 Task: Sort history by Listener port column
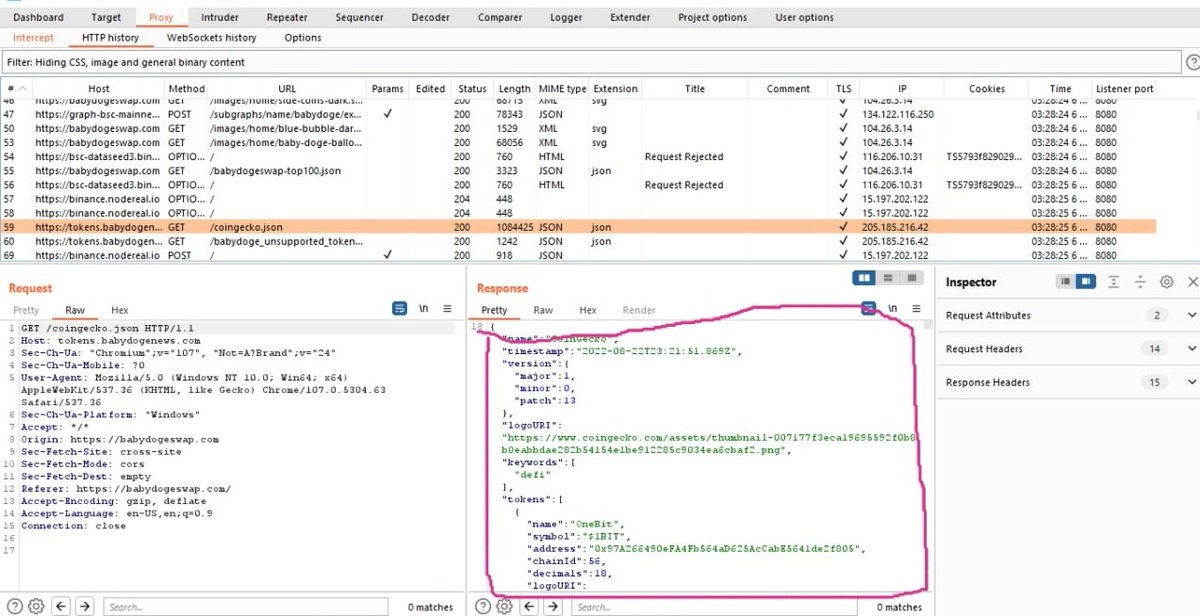point(1124,88)
